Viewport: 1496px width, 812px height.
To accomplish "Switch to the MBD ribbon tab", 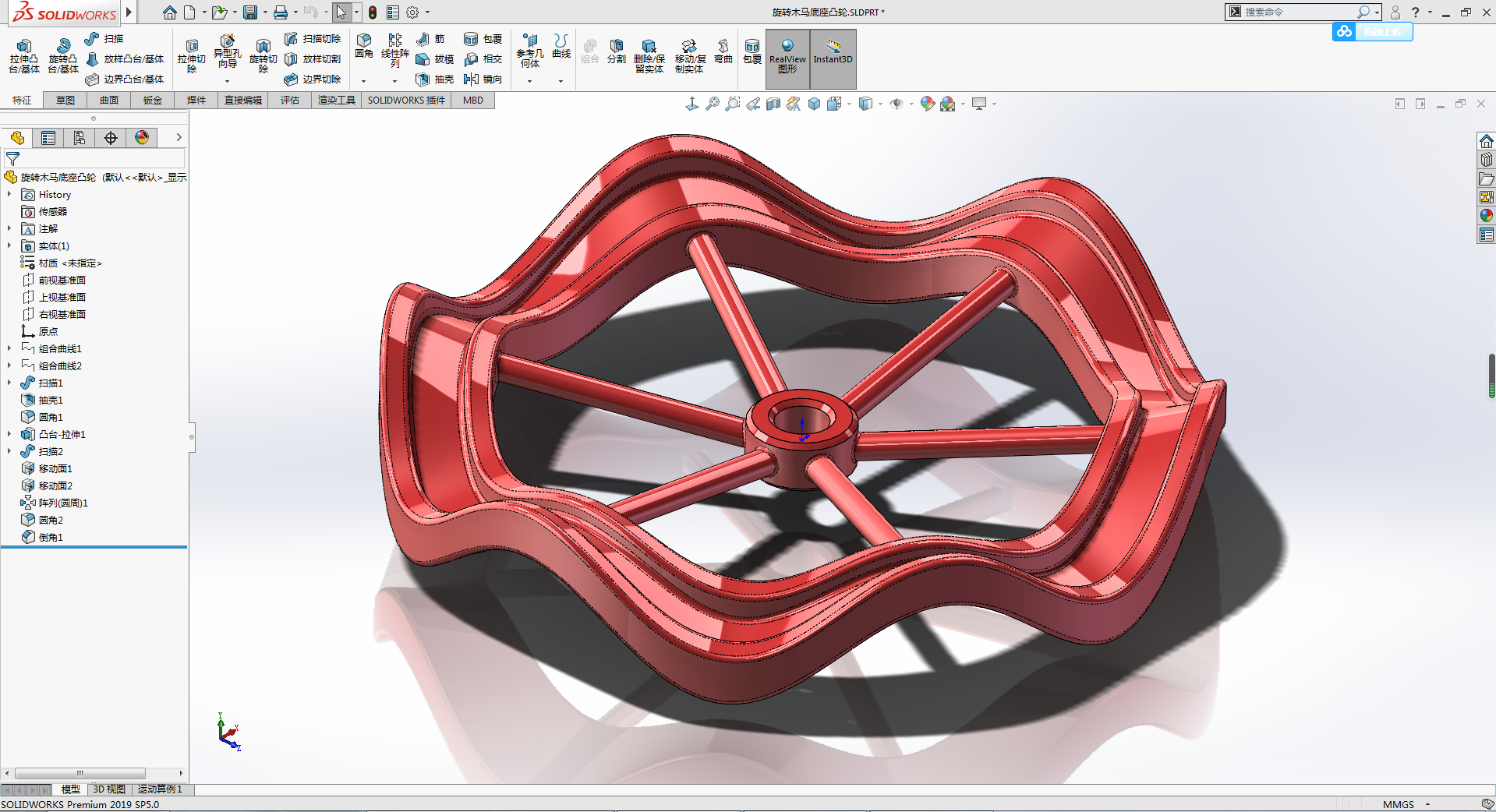I will (x=473, y=100).
